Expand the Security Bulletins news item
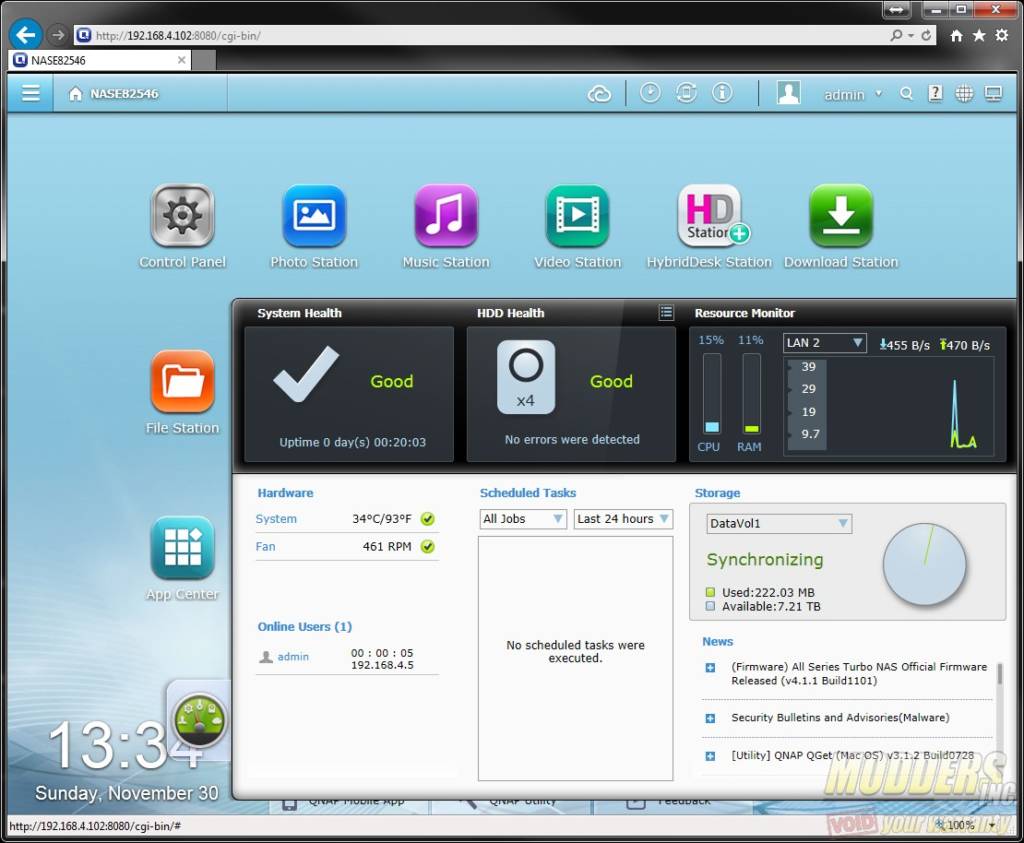The height and width of the screenshot is (843, 1024). point(711,718)
